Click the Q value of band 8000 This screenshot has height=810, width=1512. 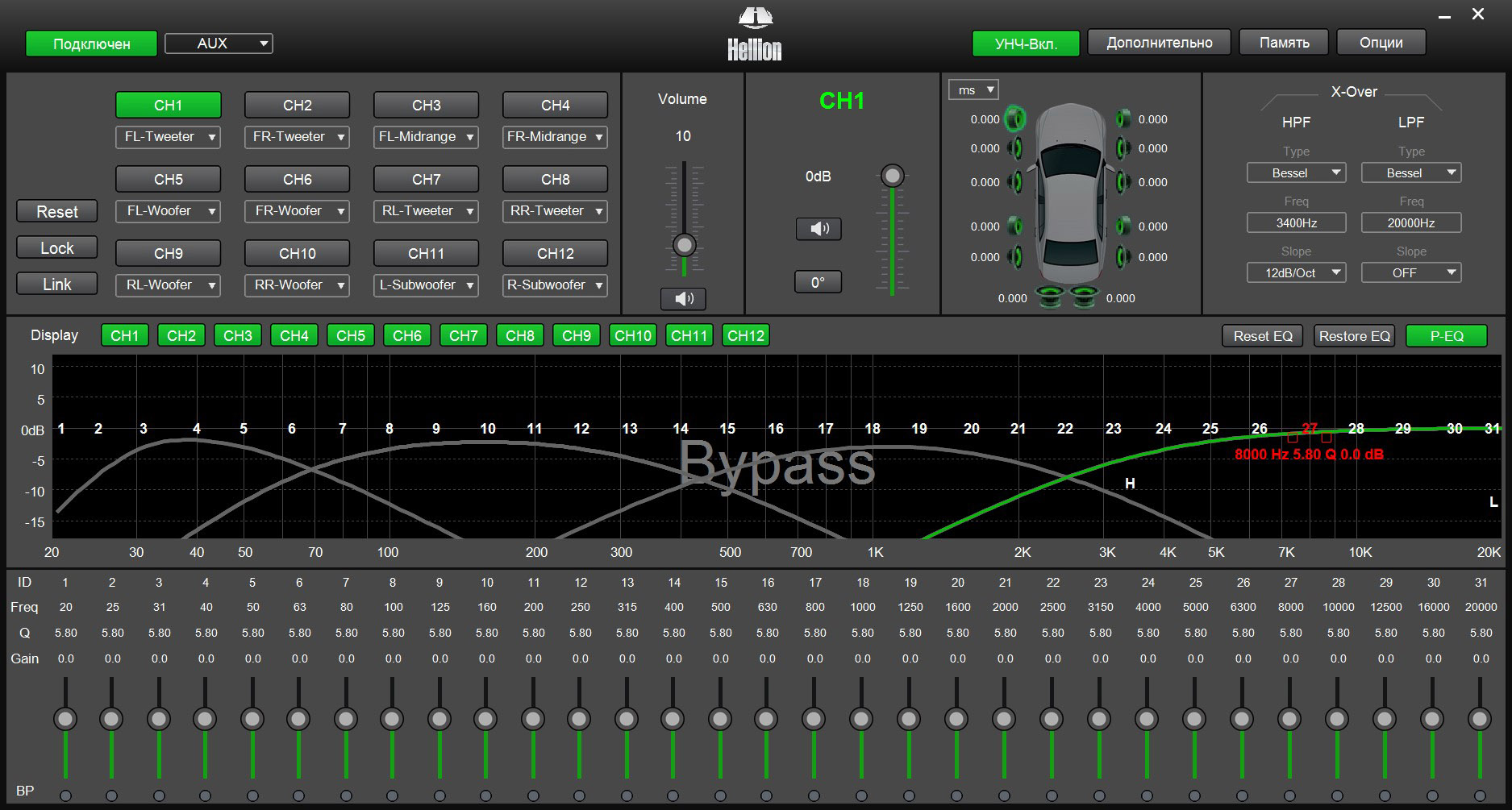1291,633
